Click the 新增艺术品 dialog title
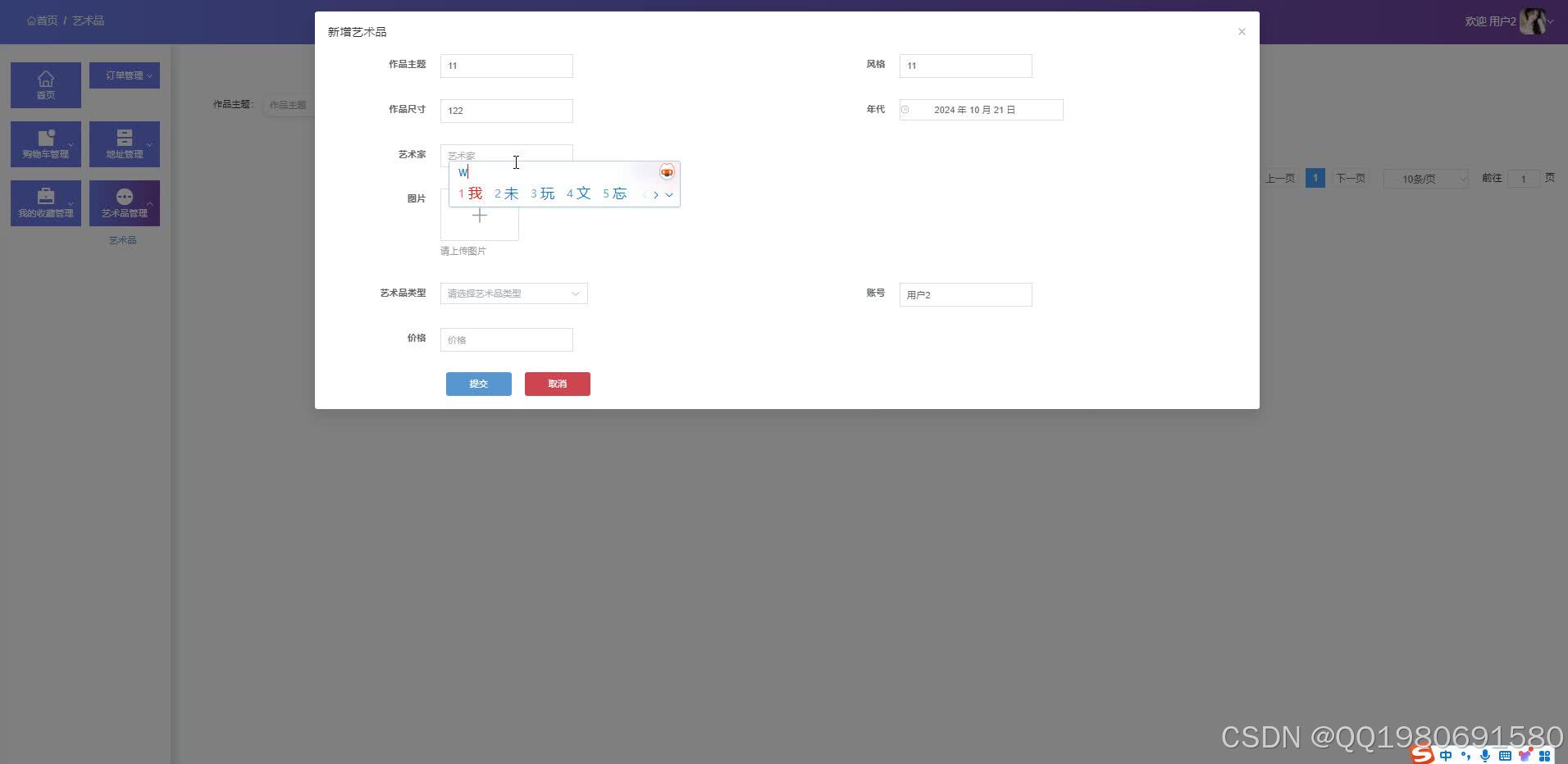Screen dimensions: 1568x764 coord(358,32)
